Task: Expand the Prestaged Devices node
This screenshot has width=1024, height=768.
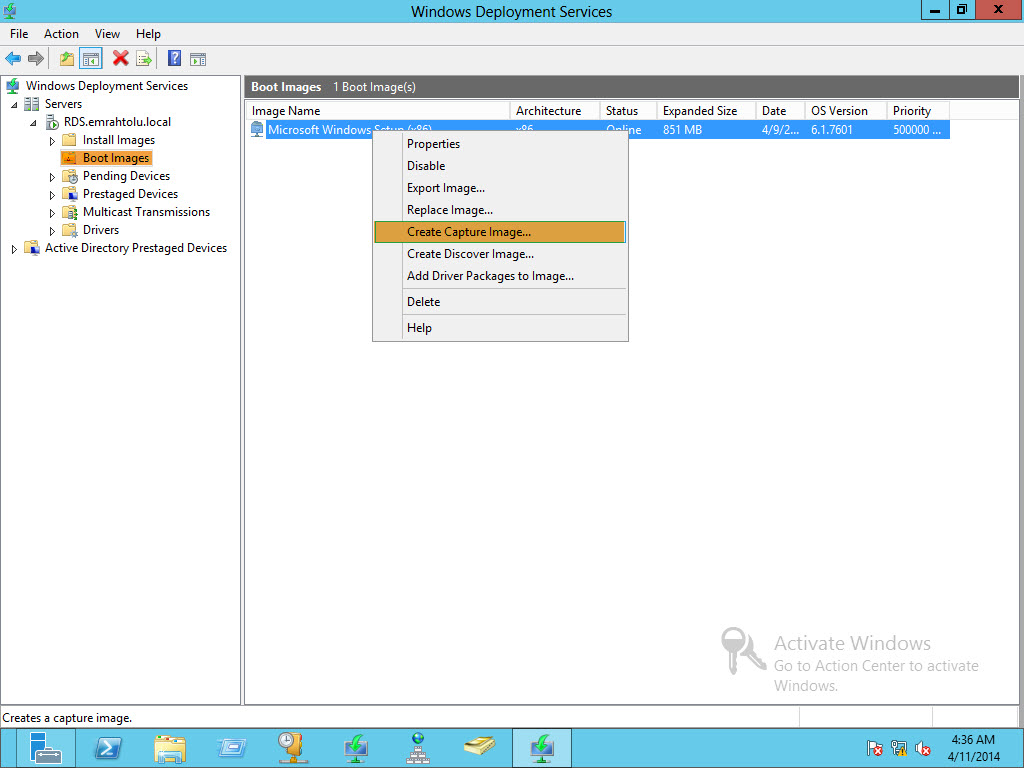Action: [x=52, y=195]
